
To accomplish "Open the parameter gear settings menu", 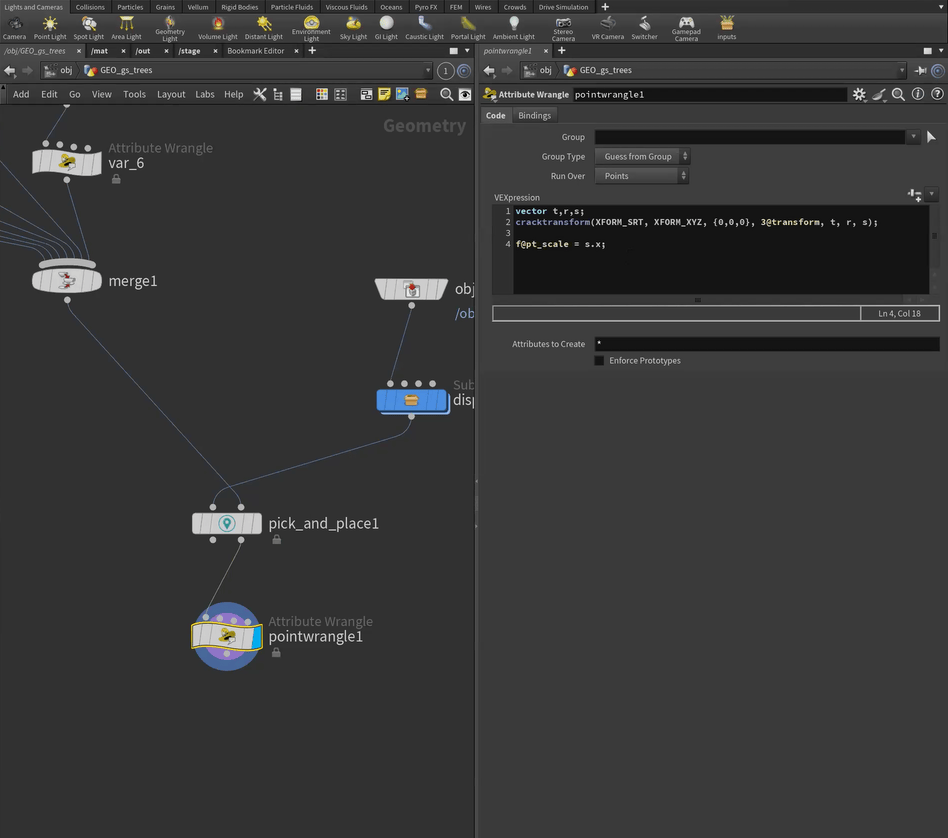I will pyautogui.click(x=859, y=94).
